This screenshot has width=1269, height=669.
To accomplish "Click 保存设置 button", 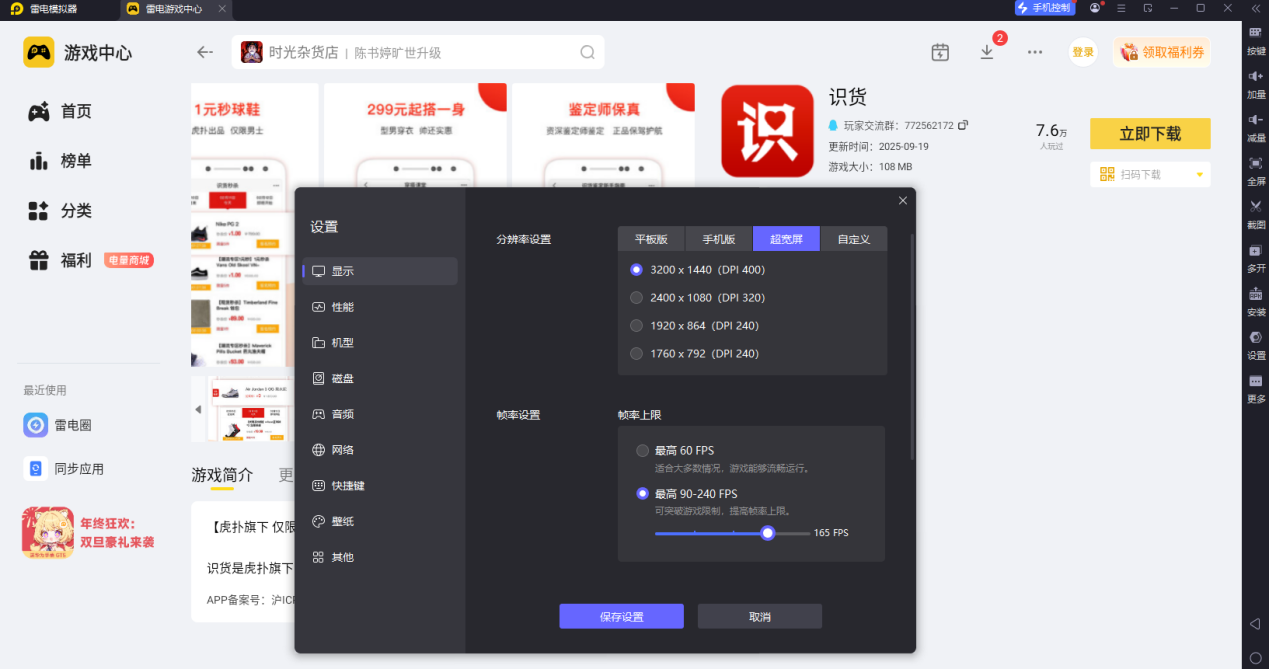I will 621,616.
